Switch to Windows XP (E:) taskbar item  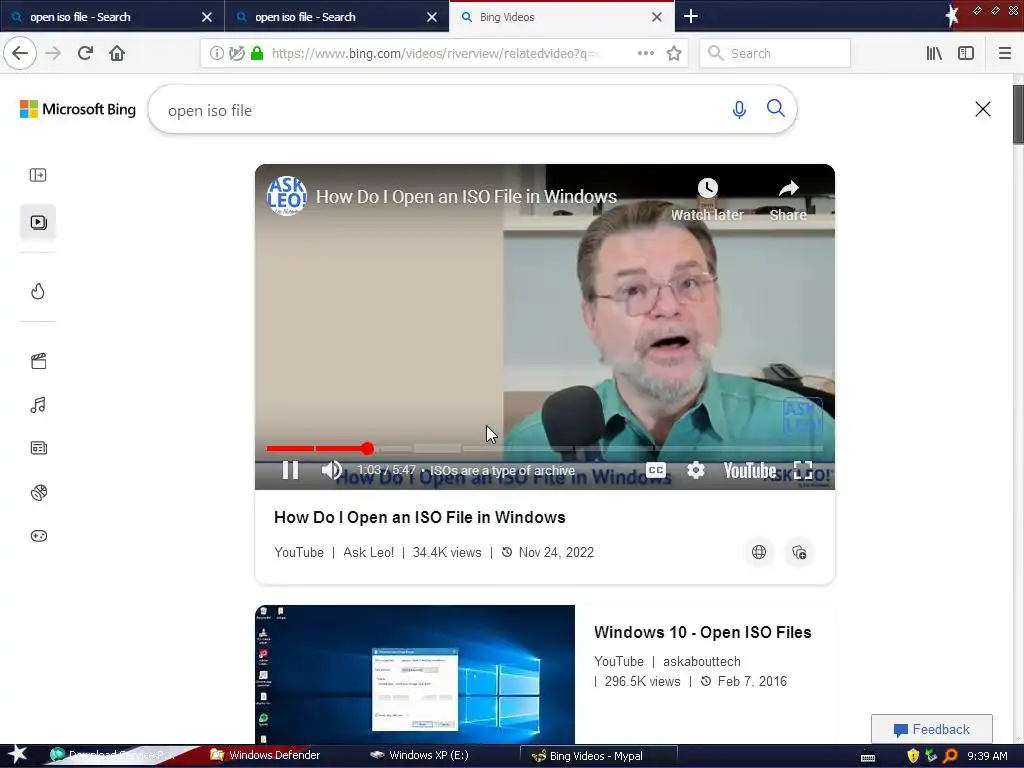point(419,755)
